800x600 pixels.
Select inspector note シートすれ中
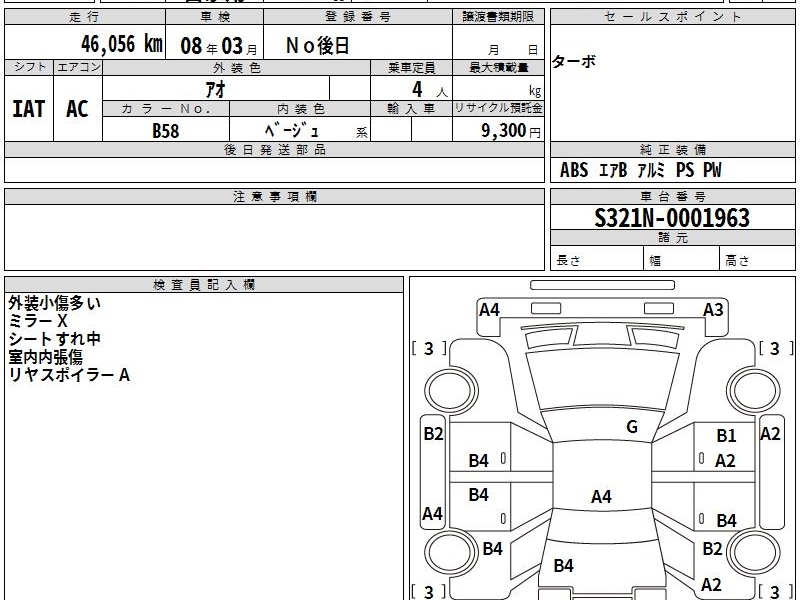(54, 339)
